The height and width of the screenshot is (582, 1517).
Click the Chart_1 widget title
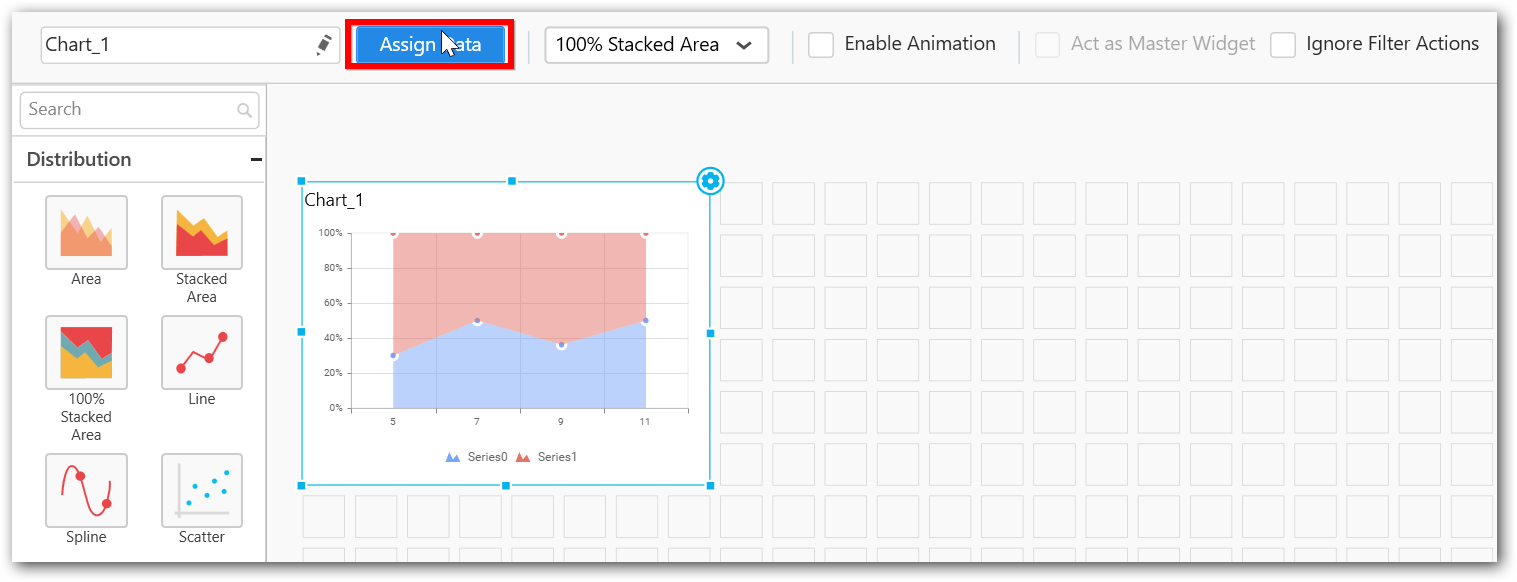(x=334, y=200)
